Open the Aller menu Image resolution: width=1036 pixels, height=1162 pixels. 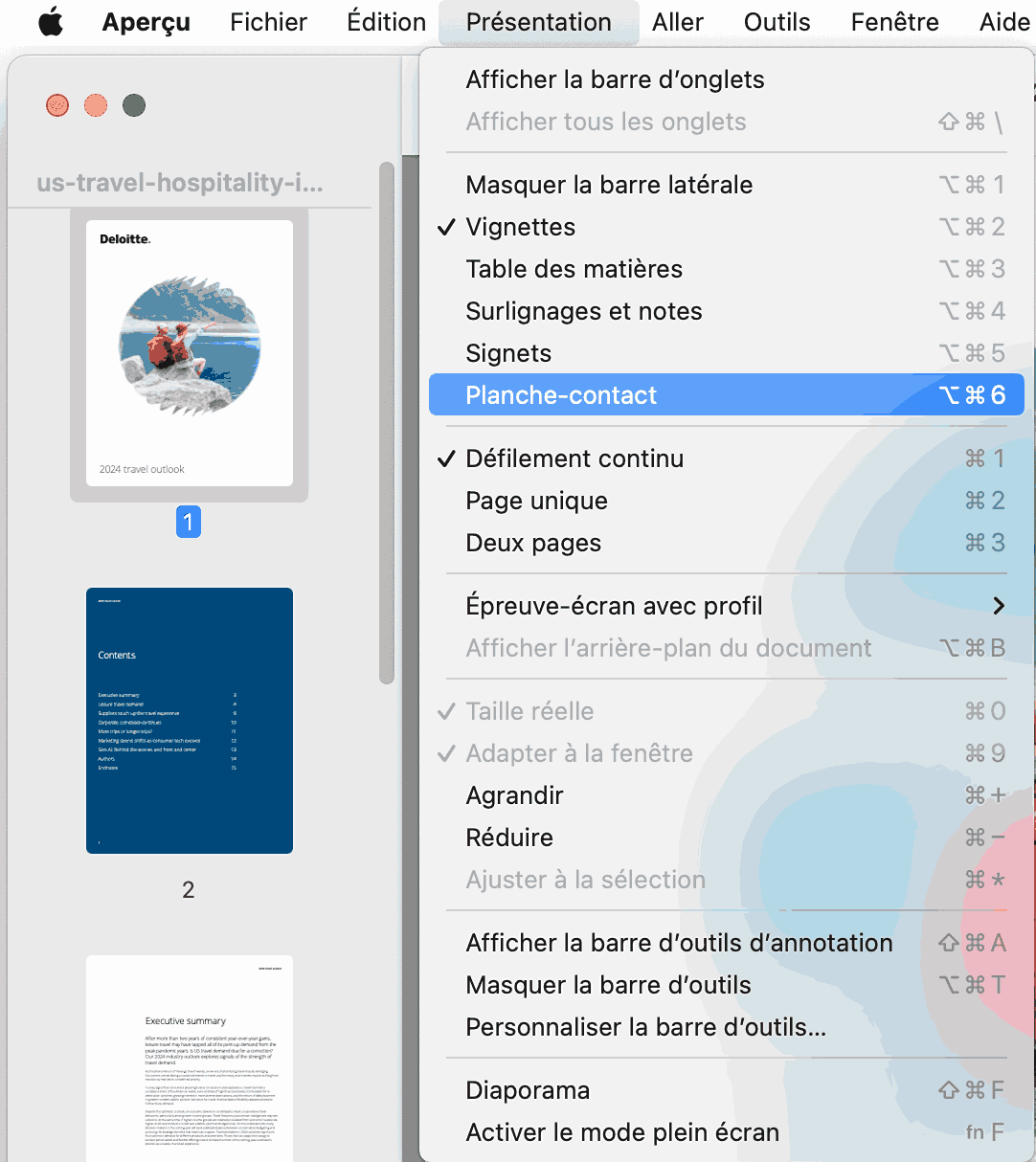(x=678, y=22)
